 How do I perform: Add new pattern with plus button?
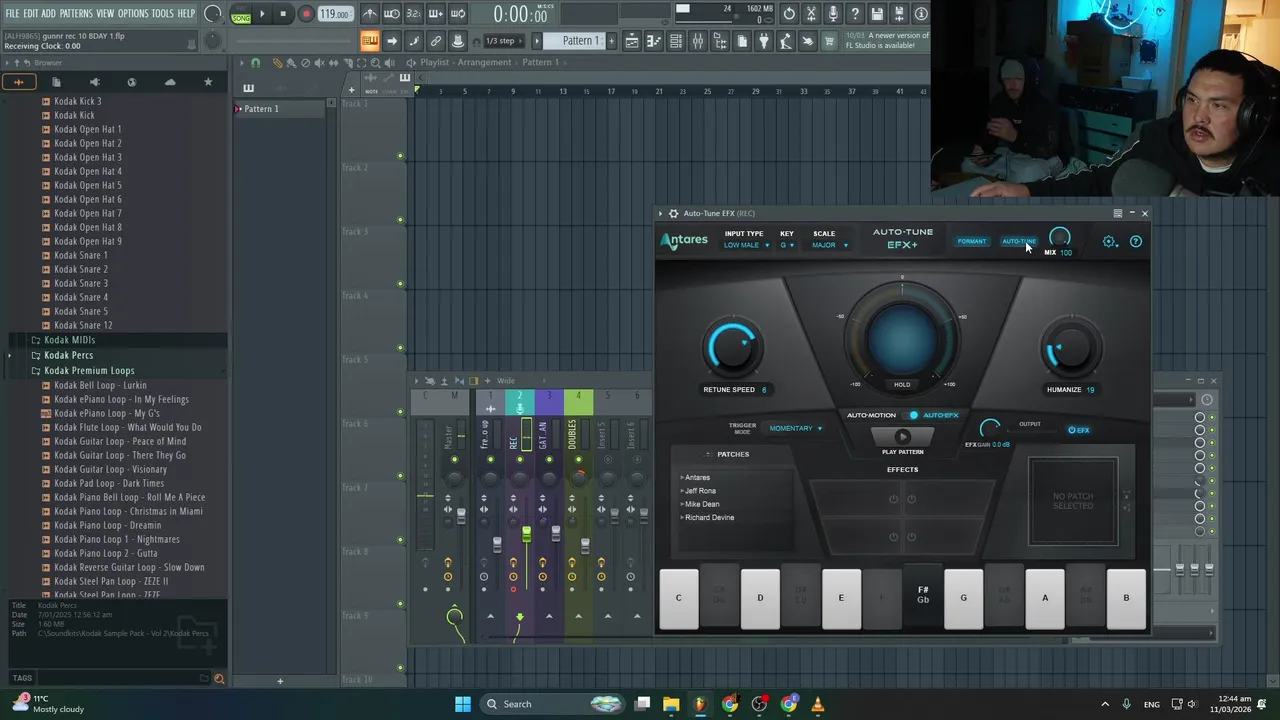[609, 41]
